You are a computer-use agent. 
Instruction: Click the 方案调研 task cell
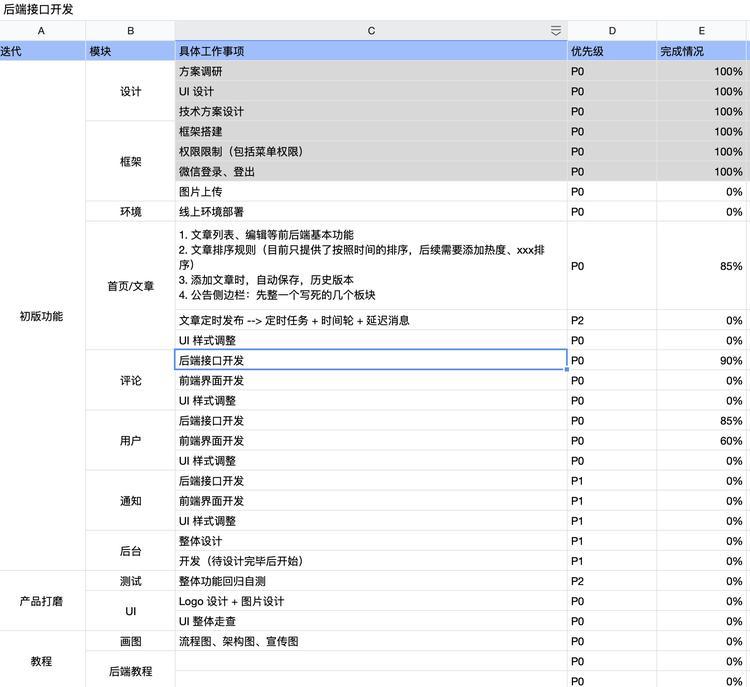point(370,72)
